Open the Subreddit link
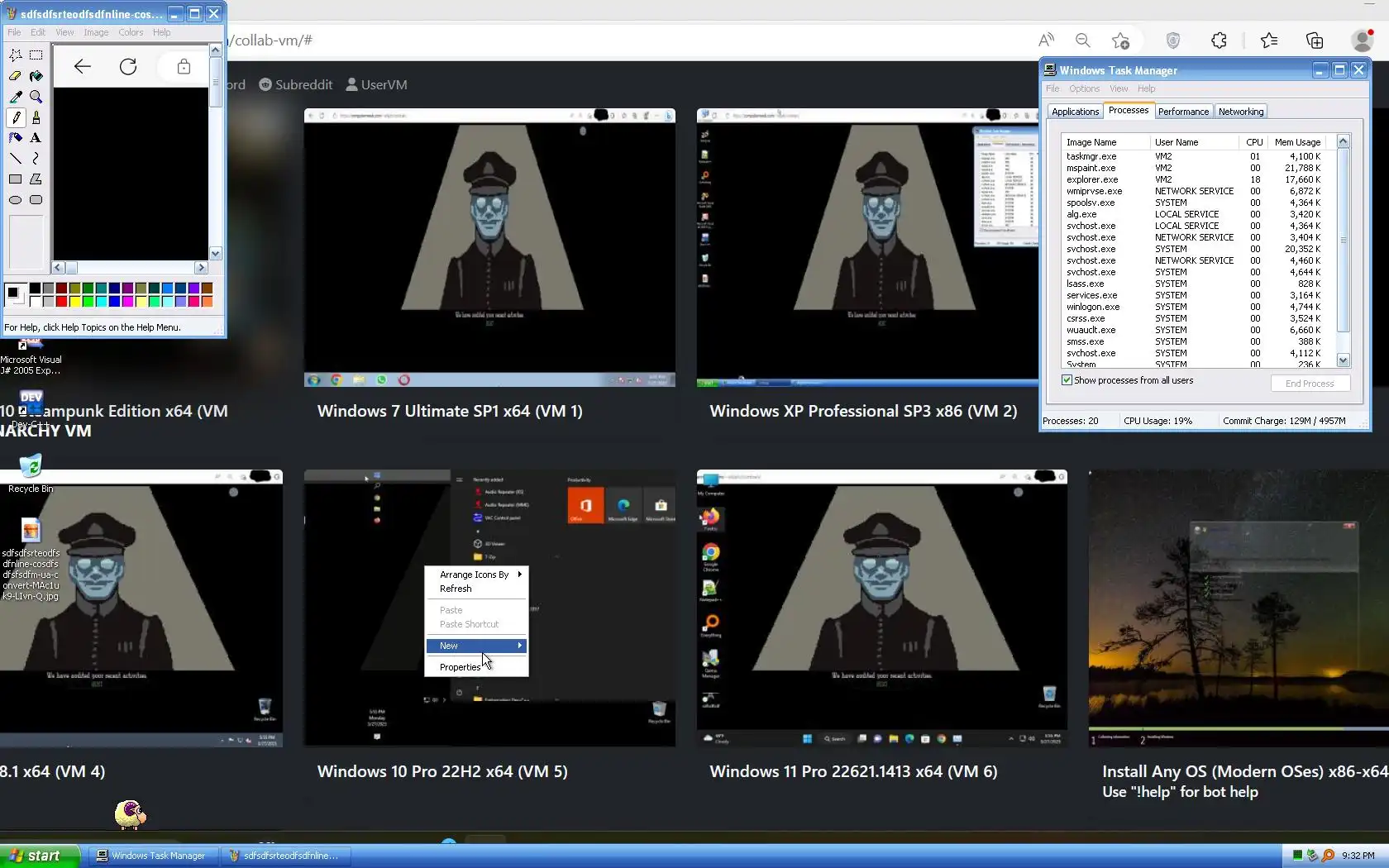Screen dimensions: 1389x868 tap(295, 84)
